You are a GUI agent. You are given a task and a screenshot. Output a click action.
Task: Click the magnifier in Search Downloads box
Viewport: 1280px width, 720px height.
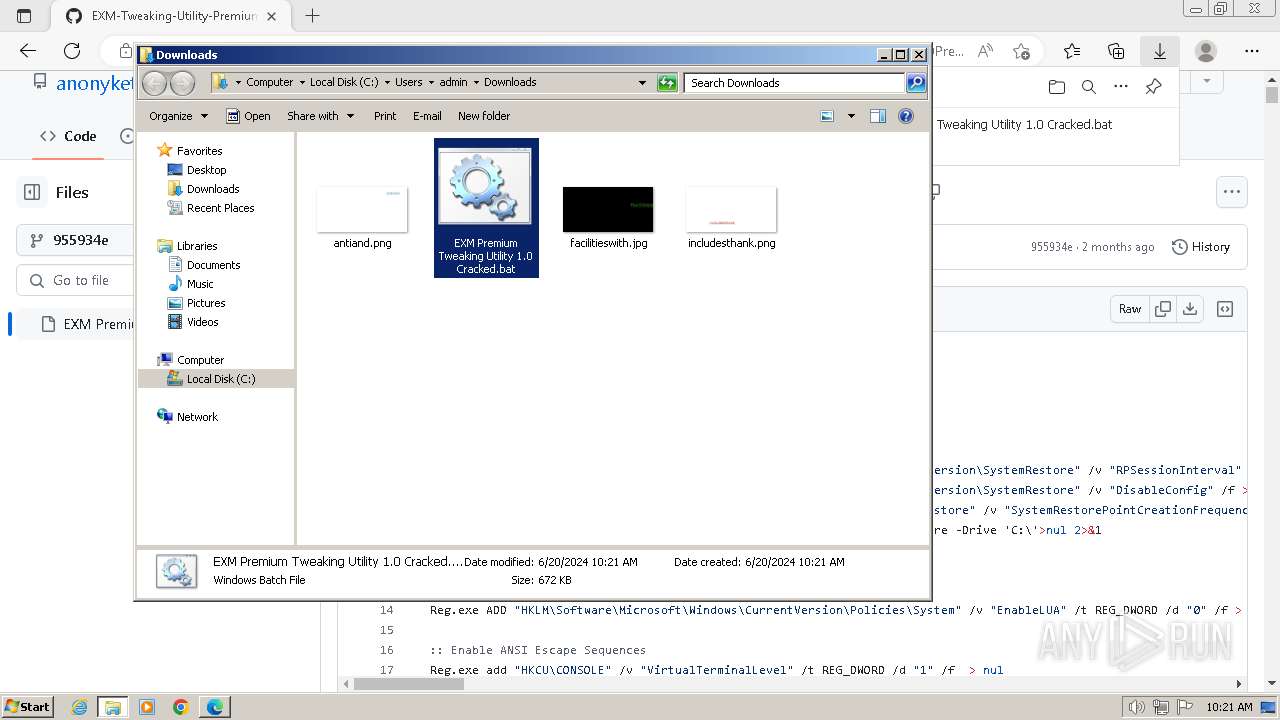(x=915, y=83)
